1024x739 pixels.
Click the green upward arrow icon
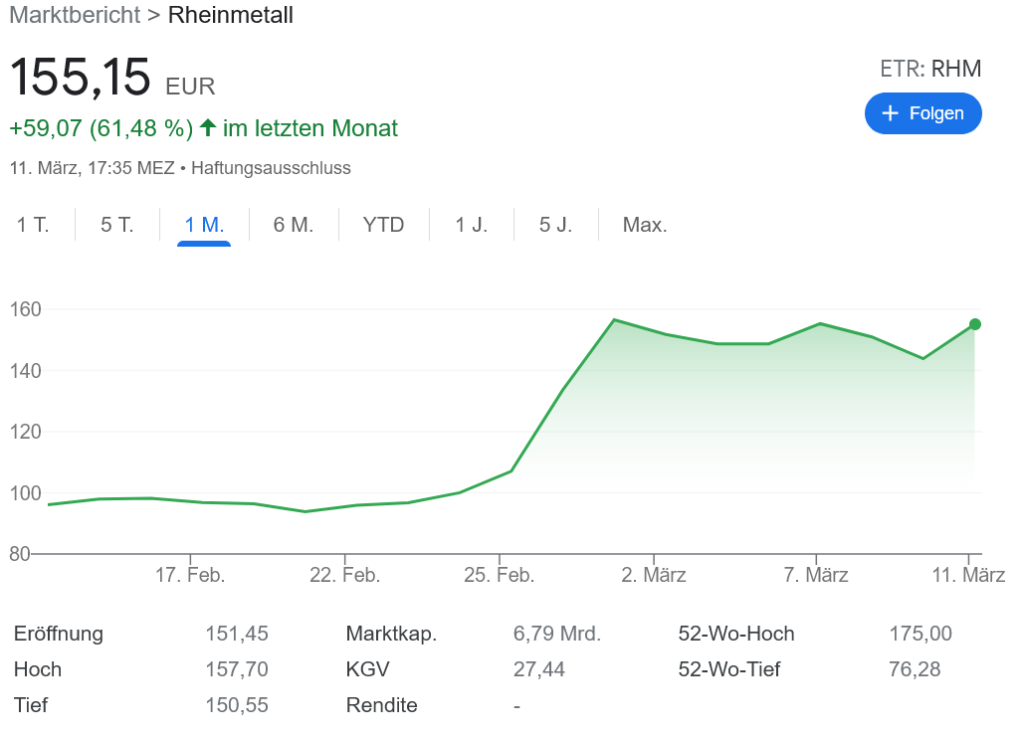tap(208, 128)
